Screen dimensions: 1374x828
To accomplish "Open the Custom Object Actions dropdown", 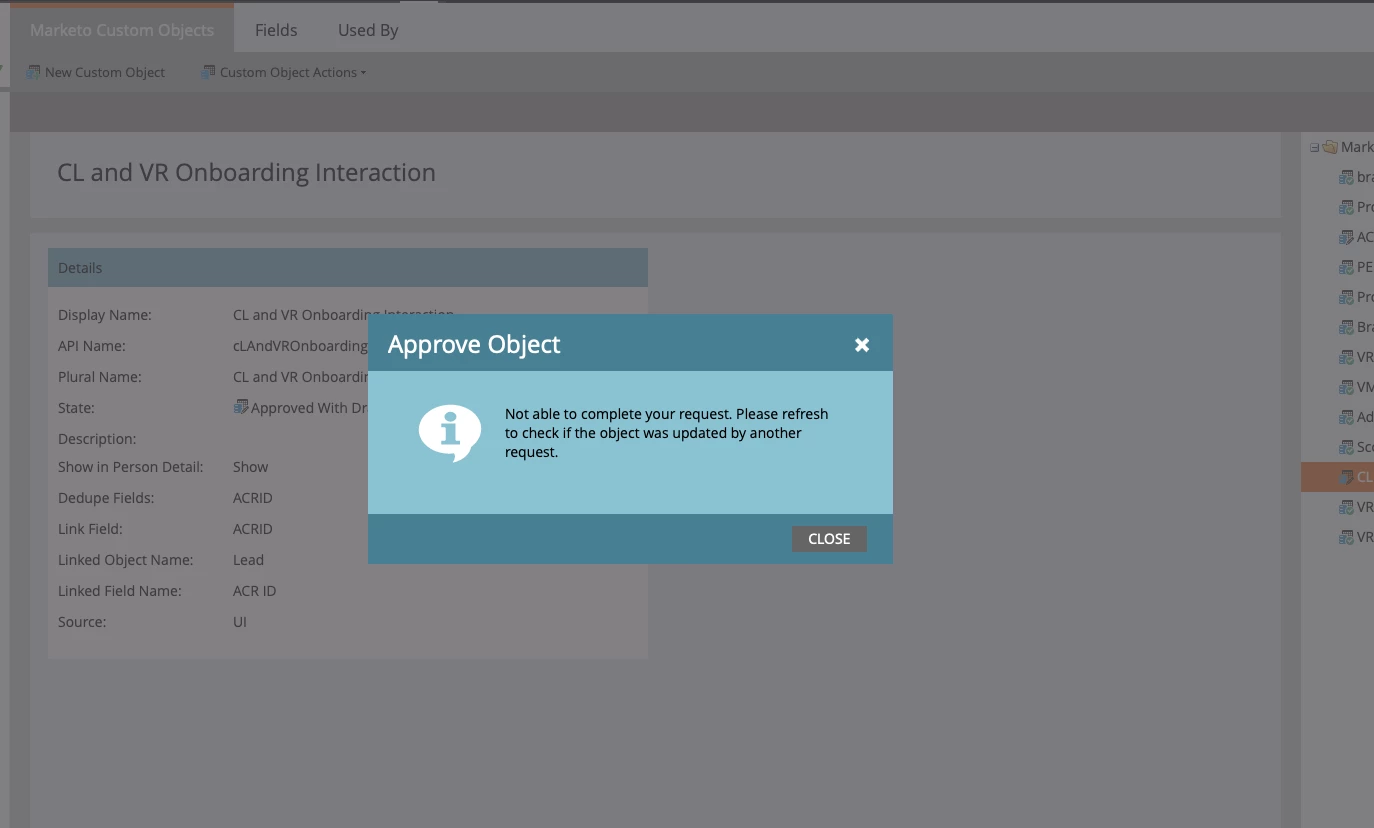I will [x=284, y=72].
